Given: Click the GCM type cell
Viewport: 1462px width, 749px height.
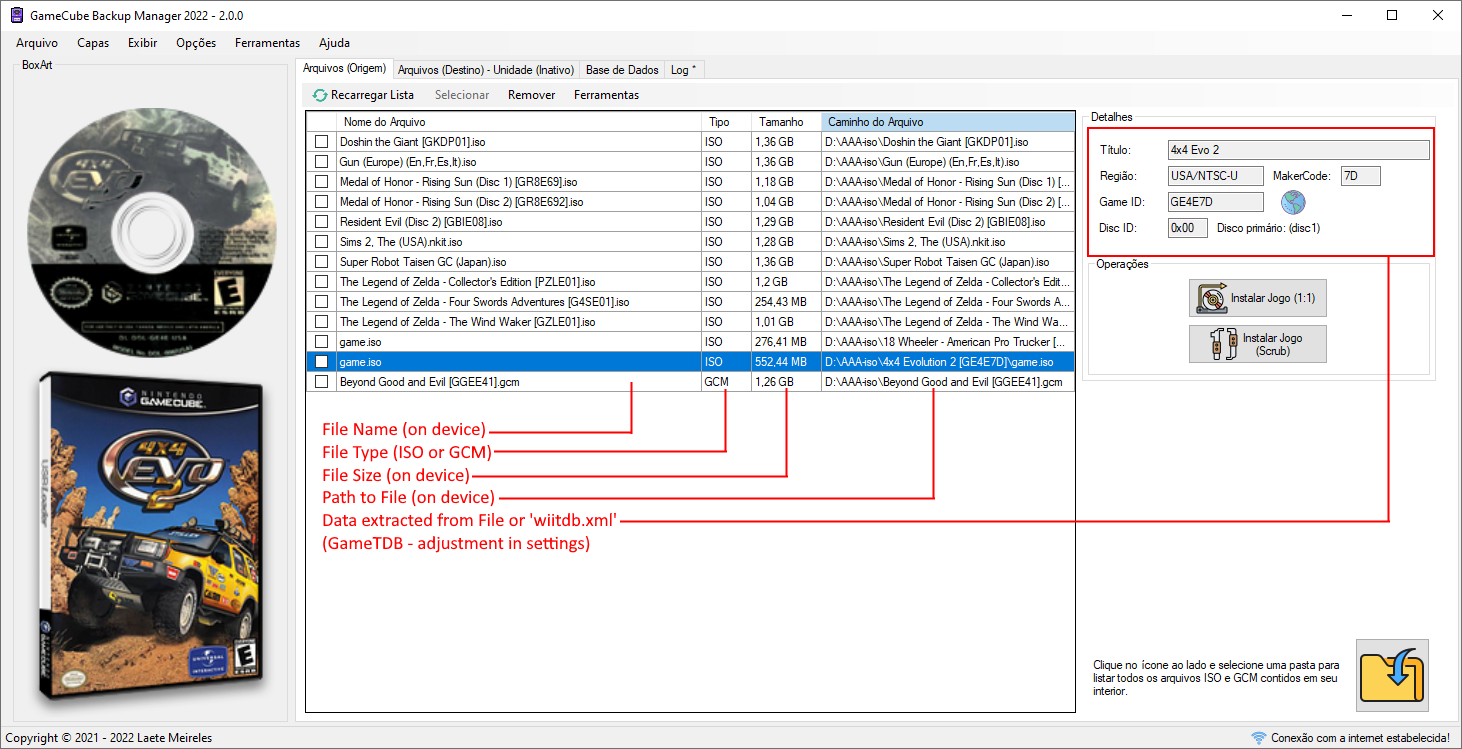Looking at the screenshot, I should tap(727, 382).
